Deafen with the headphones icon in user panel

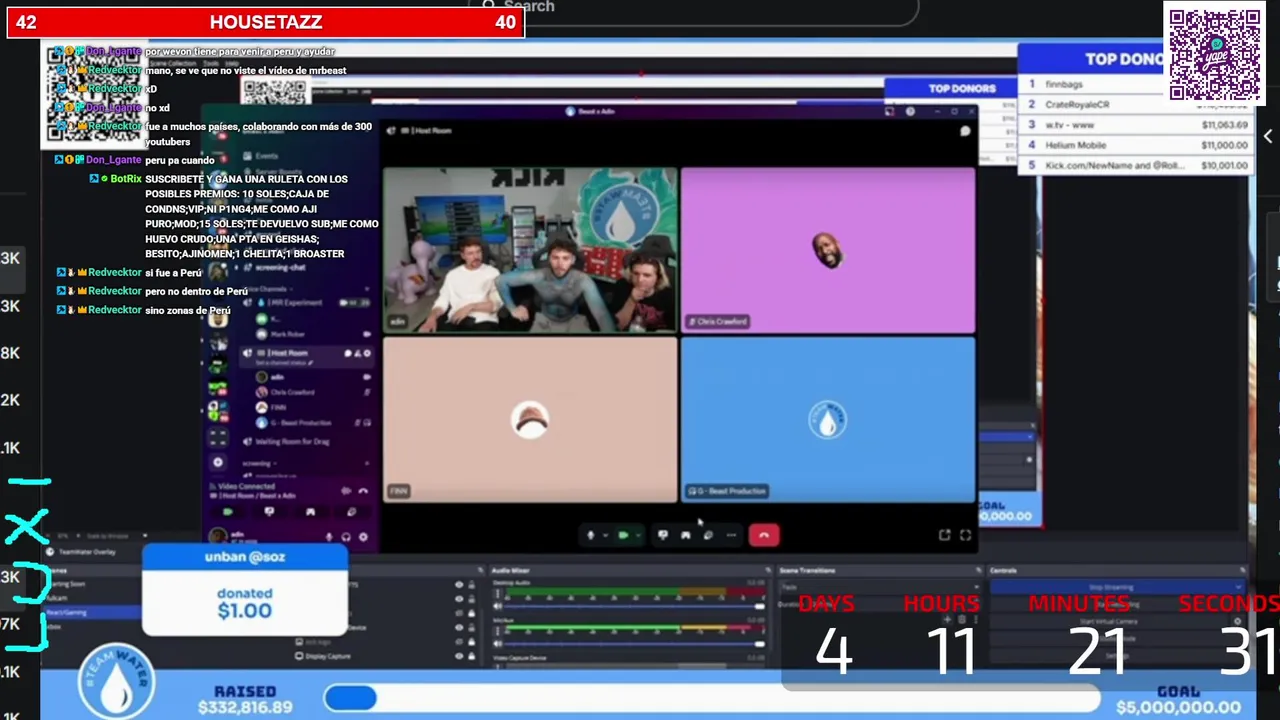coord(346,537)
